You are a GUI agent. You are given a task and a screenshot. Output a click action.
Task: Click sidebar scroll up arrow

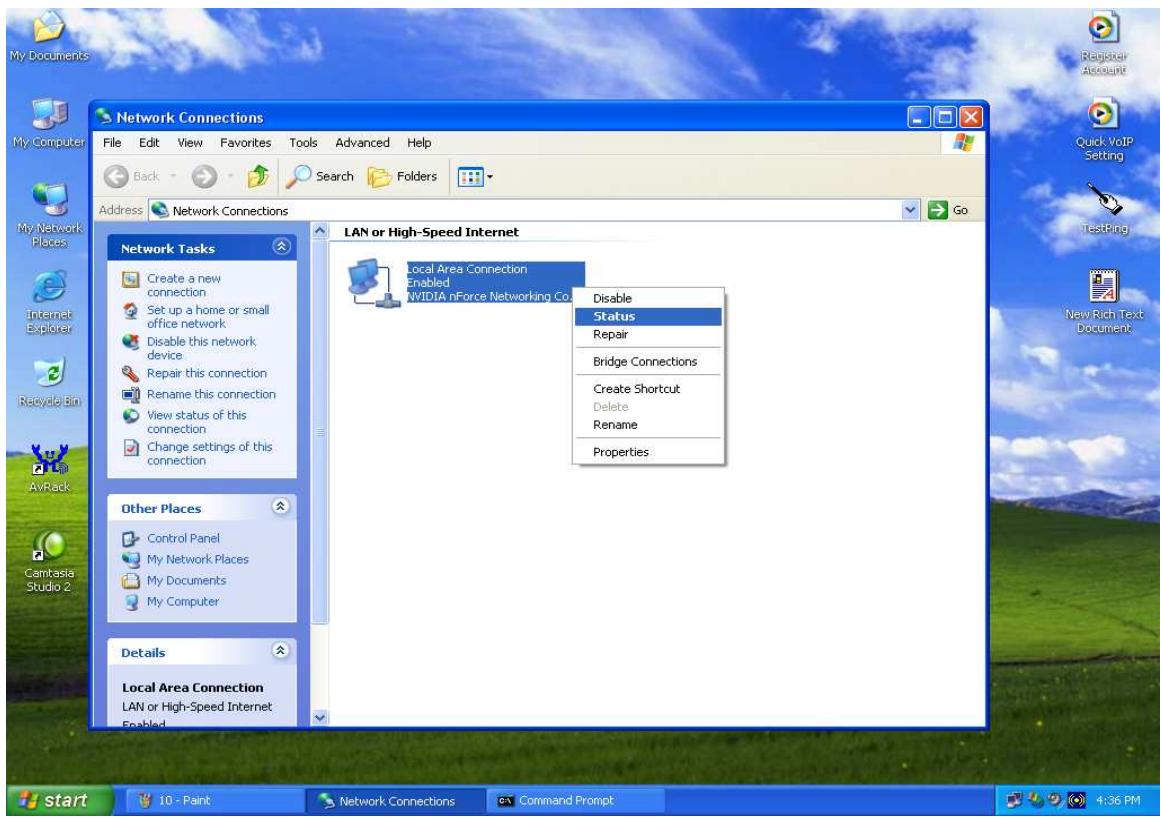coord(319,230)
